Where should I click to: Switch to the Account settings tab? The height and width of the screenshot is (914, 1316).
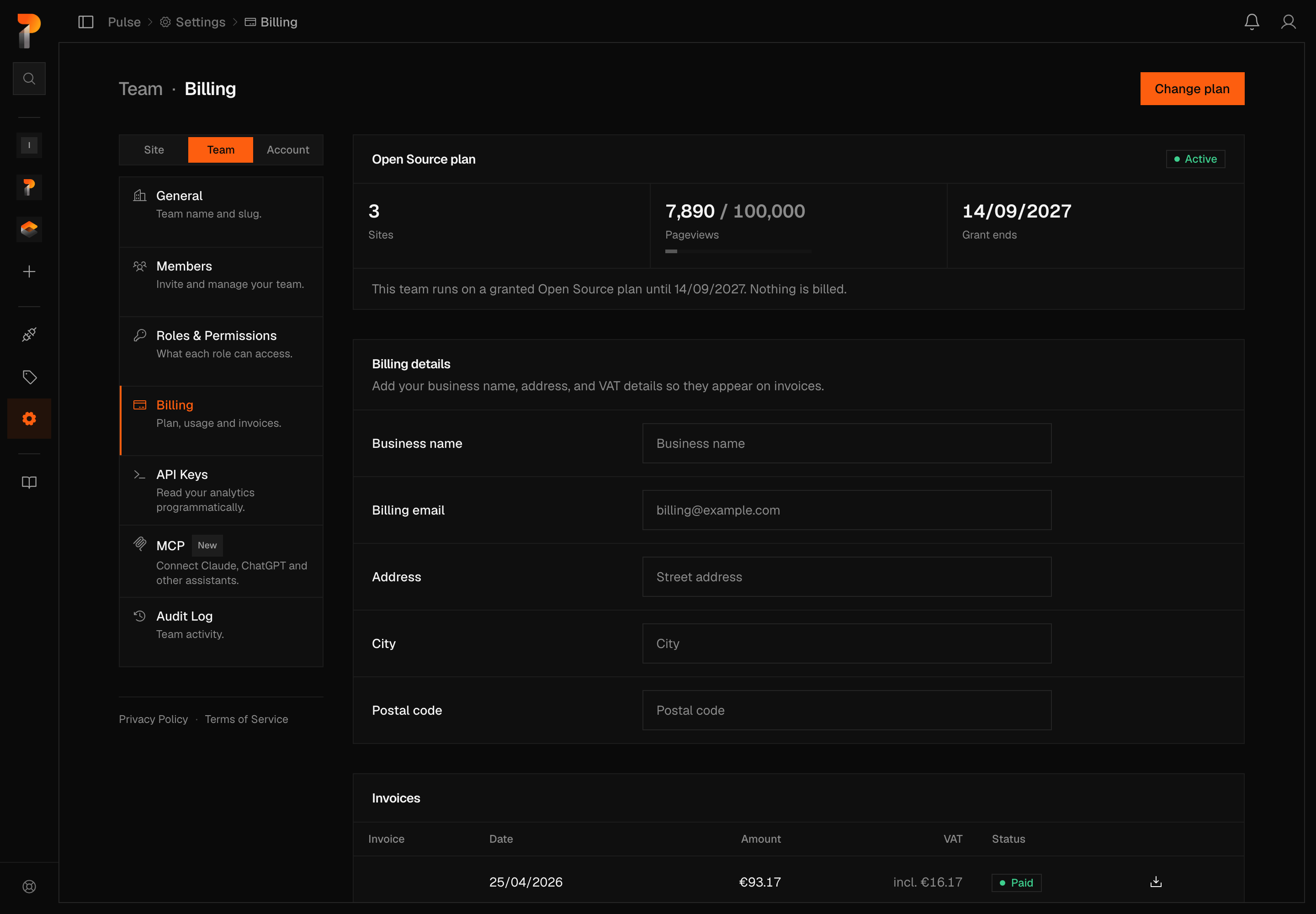(288, 150)
